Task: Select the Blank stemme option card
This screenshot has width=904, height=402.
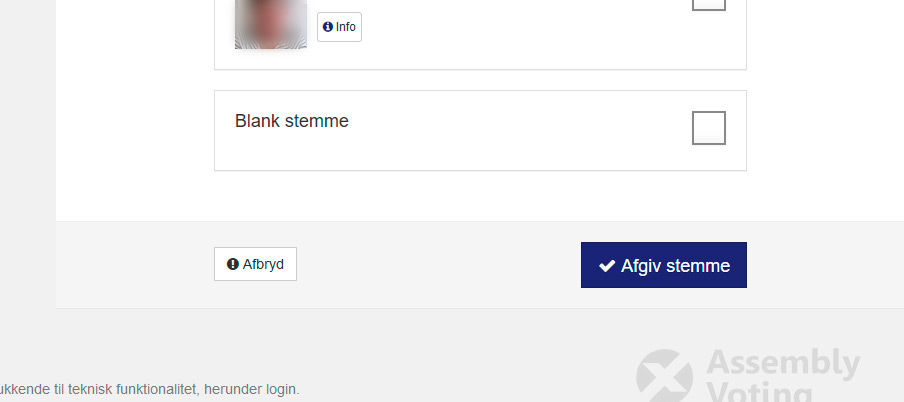Action: click(x=480, y=130)
